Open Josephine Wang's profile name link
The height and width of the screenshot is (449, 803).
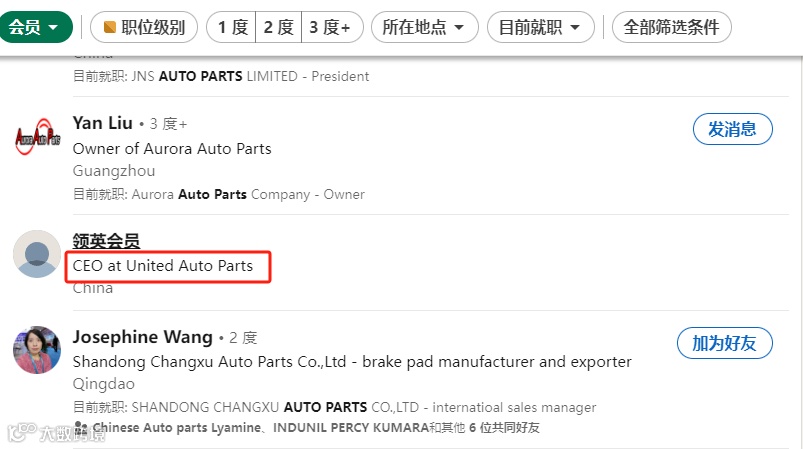tap(142, 337)
